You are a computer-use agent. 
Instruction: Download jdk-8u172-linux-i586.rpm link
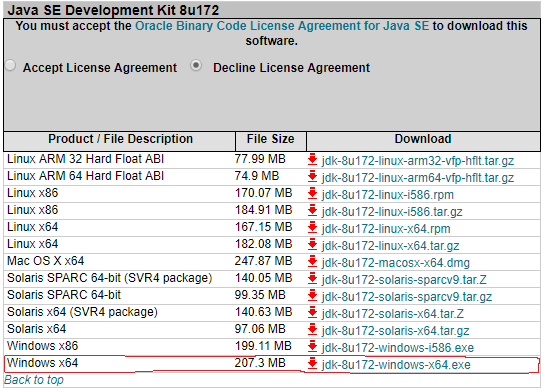pyautogui.click(x=388, y=195)
